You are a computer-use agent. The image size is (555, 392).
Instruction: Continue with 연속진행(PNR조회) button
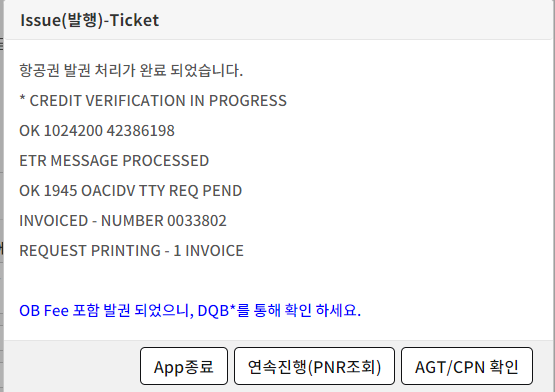tap(314, 366)
